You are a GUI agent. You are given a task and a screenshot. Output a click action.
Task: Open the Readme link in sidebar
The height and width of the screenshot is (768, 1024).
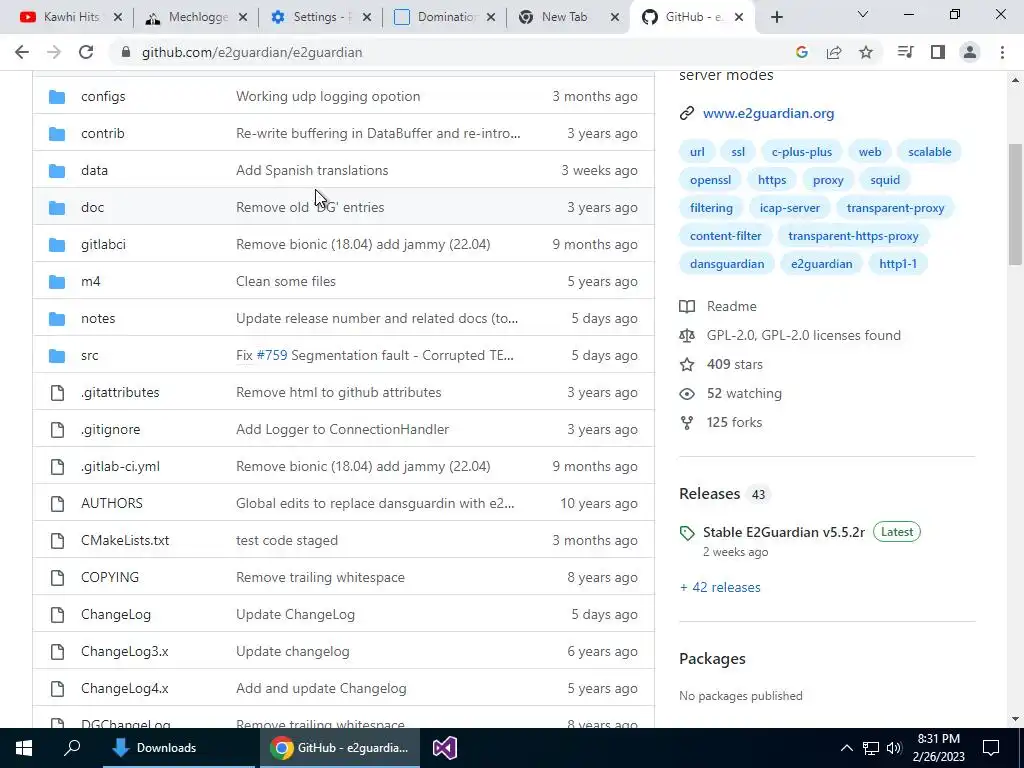(731, 306)
